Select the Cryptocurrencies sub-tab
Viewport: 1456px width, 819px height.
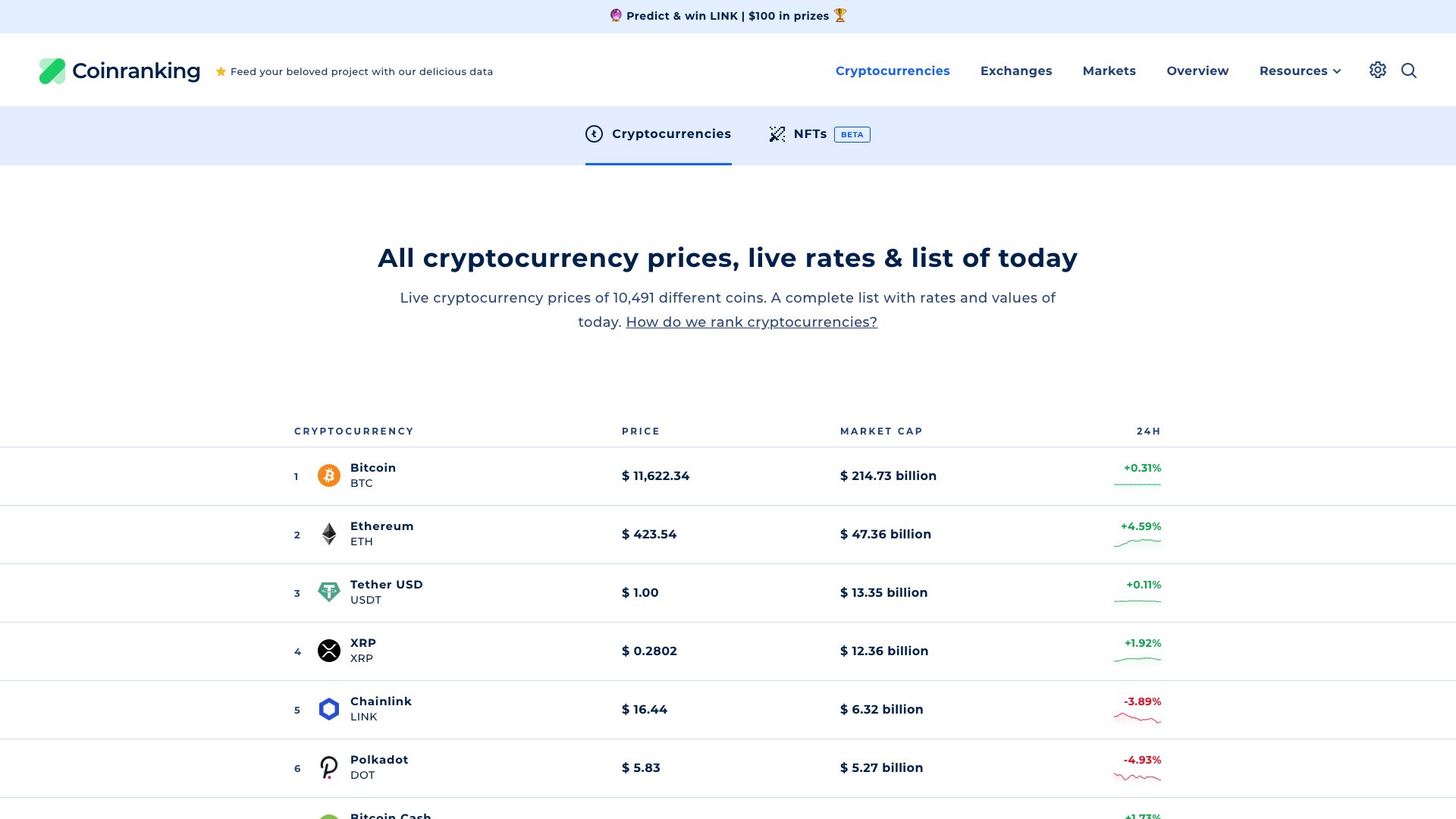(x=658, y=134)
